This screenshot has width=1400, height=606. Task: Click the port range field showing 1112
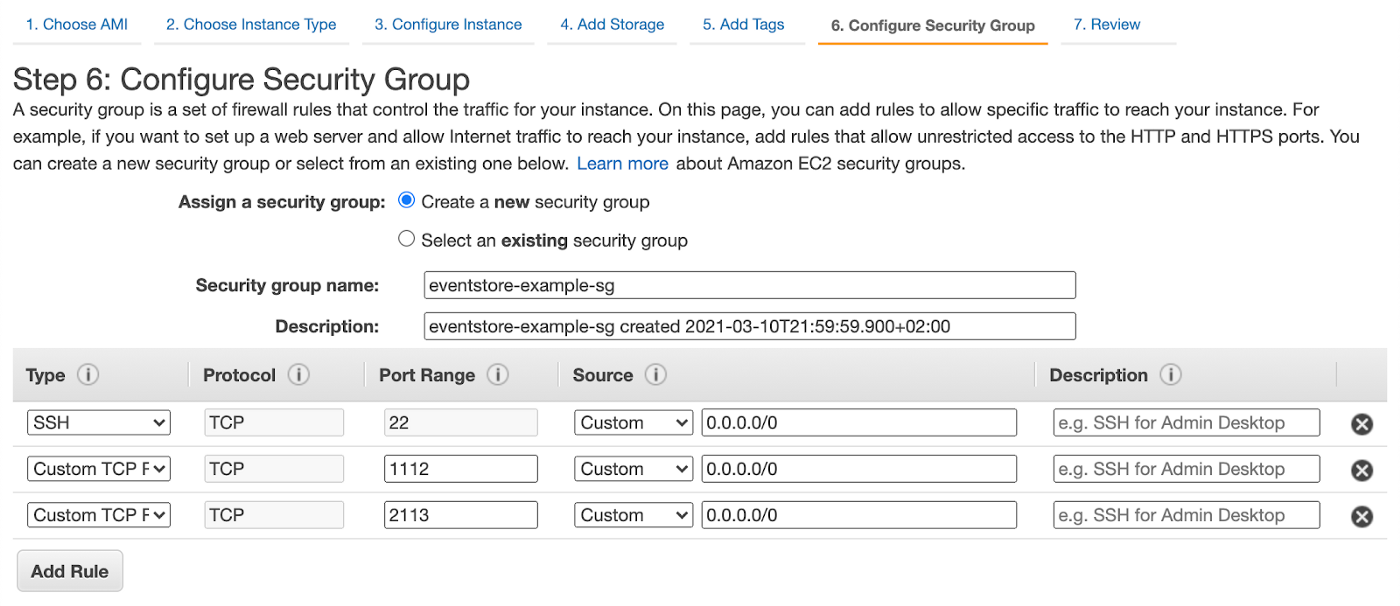[x=461, y=468]
